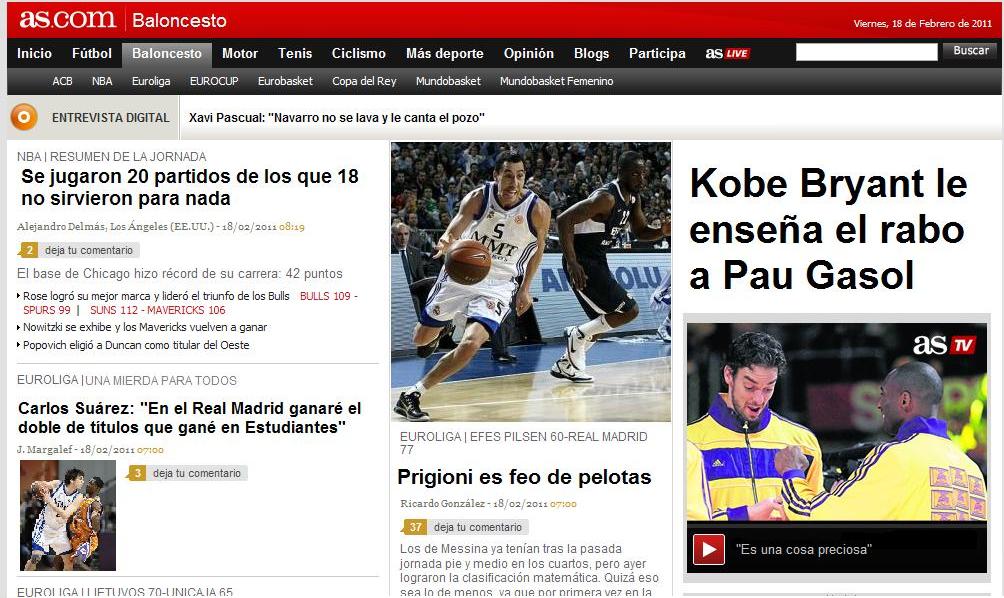Open Más deporte menu
This screenshot has width=1004, height=598.
[444, 53]
